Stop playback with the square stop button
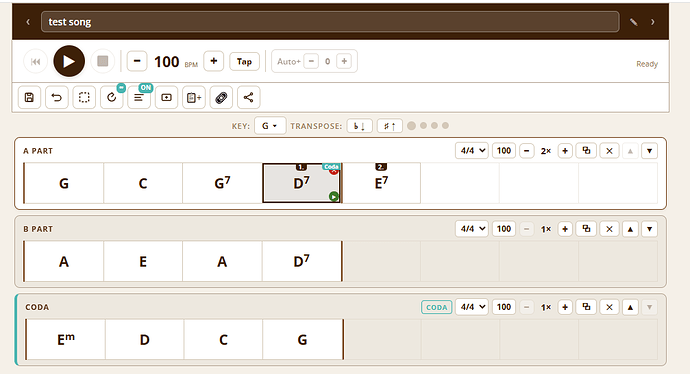Image resolution: width=690 pixels, height=374 pixels. tap(103, 61)
